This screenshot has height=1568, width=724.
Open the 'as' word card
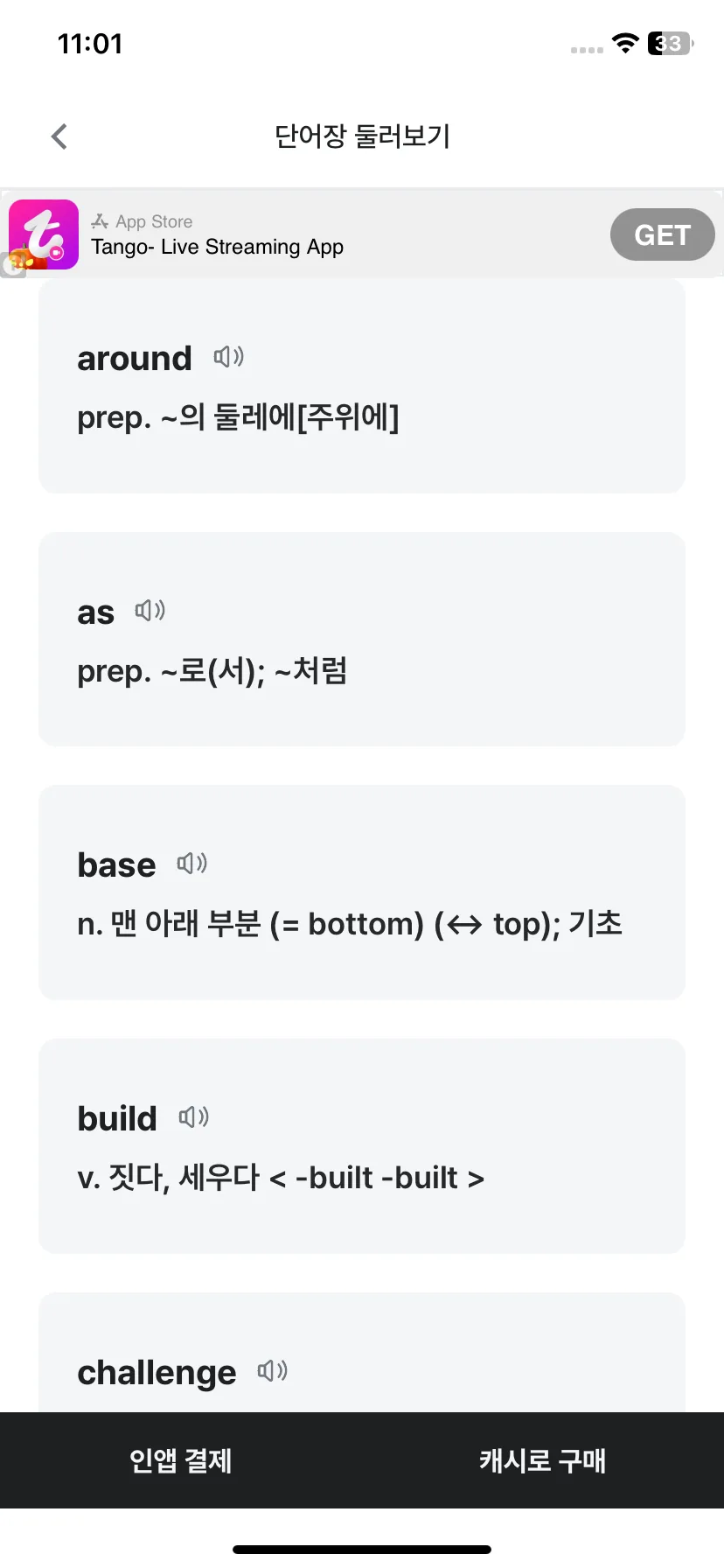click(362, 640)
